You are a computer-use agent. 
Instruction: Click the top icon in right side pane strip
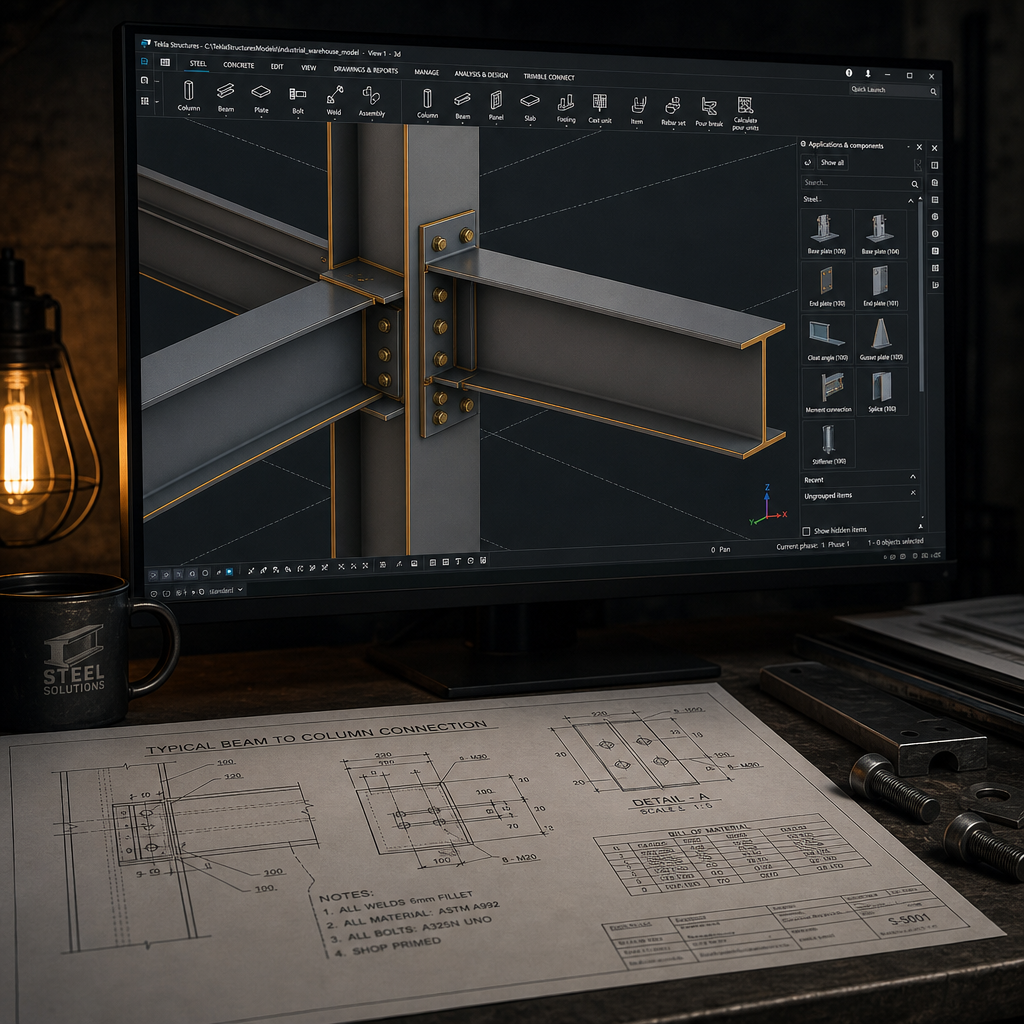pyautogui.click(x=935, y=148)
